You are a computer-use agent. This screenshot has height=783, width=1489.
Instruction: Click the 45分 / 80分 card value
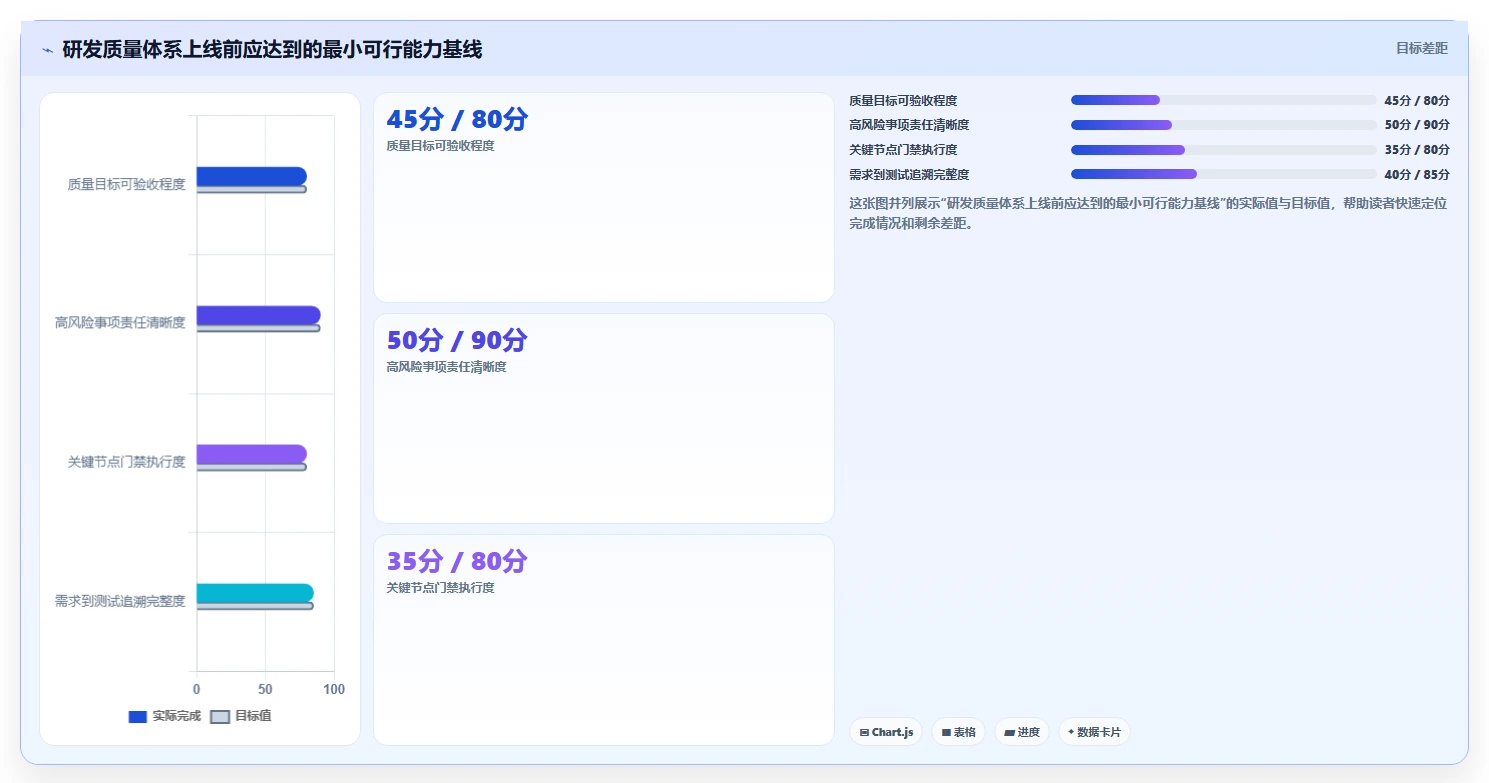[x=457, y=120]
